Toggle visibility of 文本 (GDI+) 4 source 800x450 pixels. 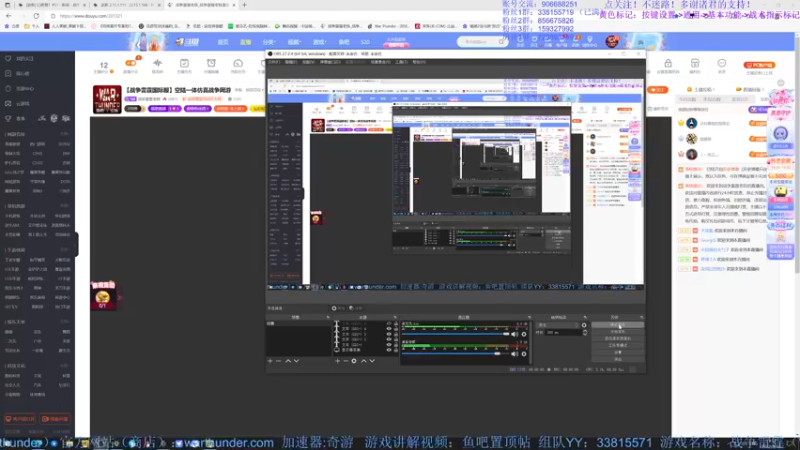(x=389, y=329)
